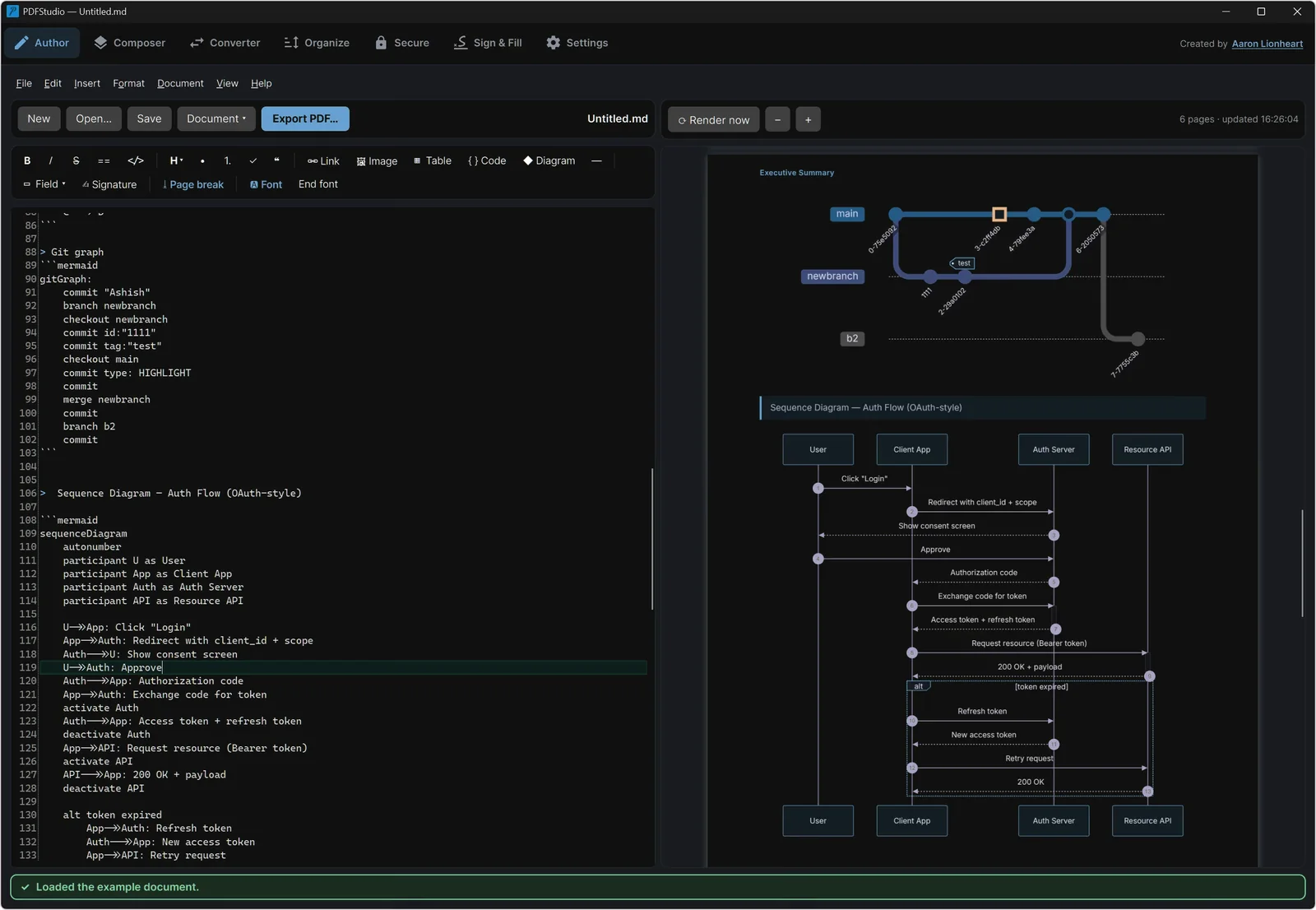Expand the Field dropdown
1316x910 pixels.
point(44,184)
